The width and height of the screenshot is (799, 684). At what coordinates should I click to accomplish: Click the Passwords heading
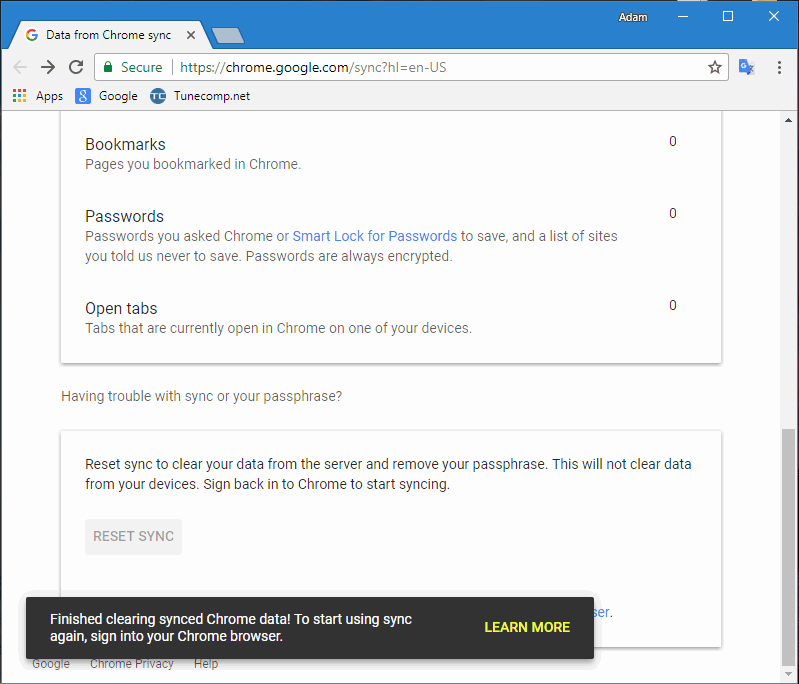pyautogui.click(x=124, y=216)
